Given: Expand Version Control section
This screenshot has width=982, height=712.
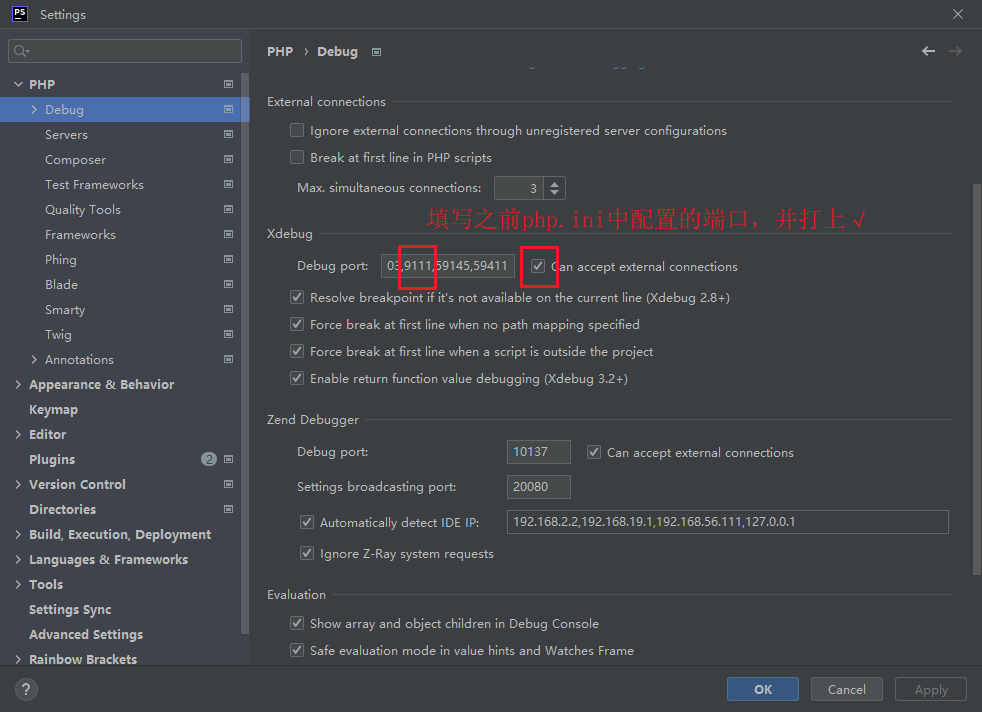Looking at the screenshot, I should (18, 485).
